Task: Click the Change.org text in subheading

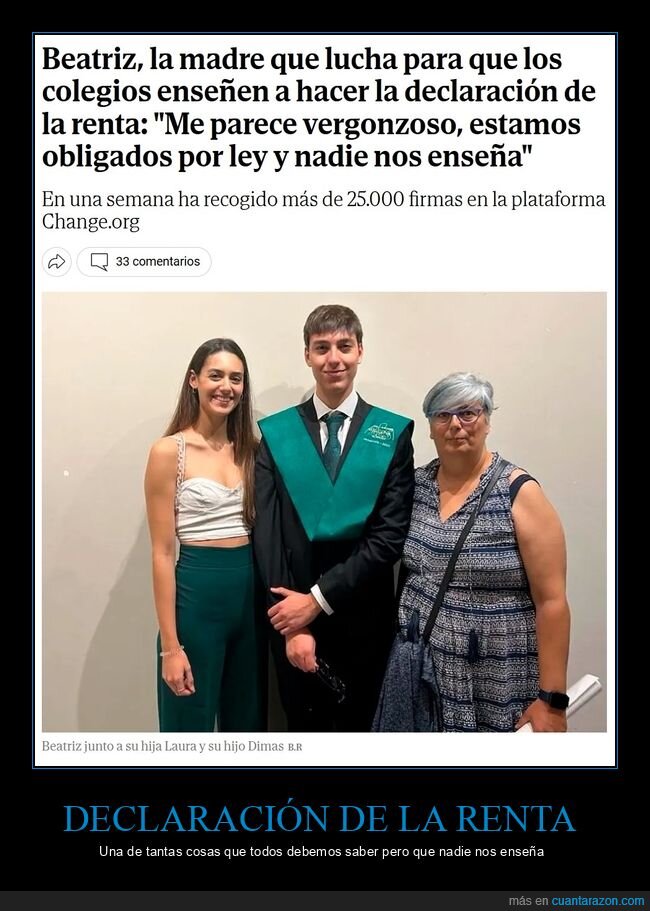Action: (x=91, y=222)
